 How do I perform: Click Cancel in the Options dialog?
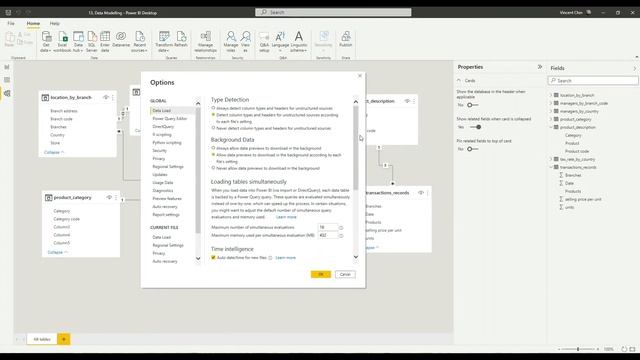click(345, 274)
